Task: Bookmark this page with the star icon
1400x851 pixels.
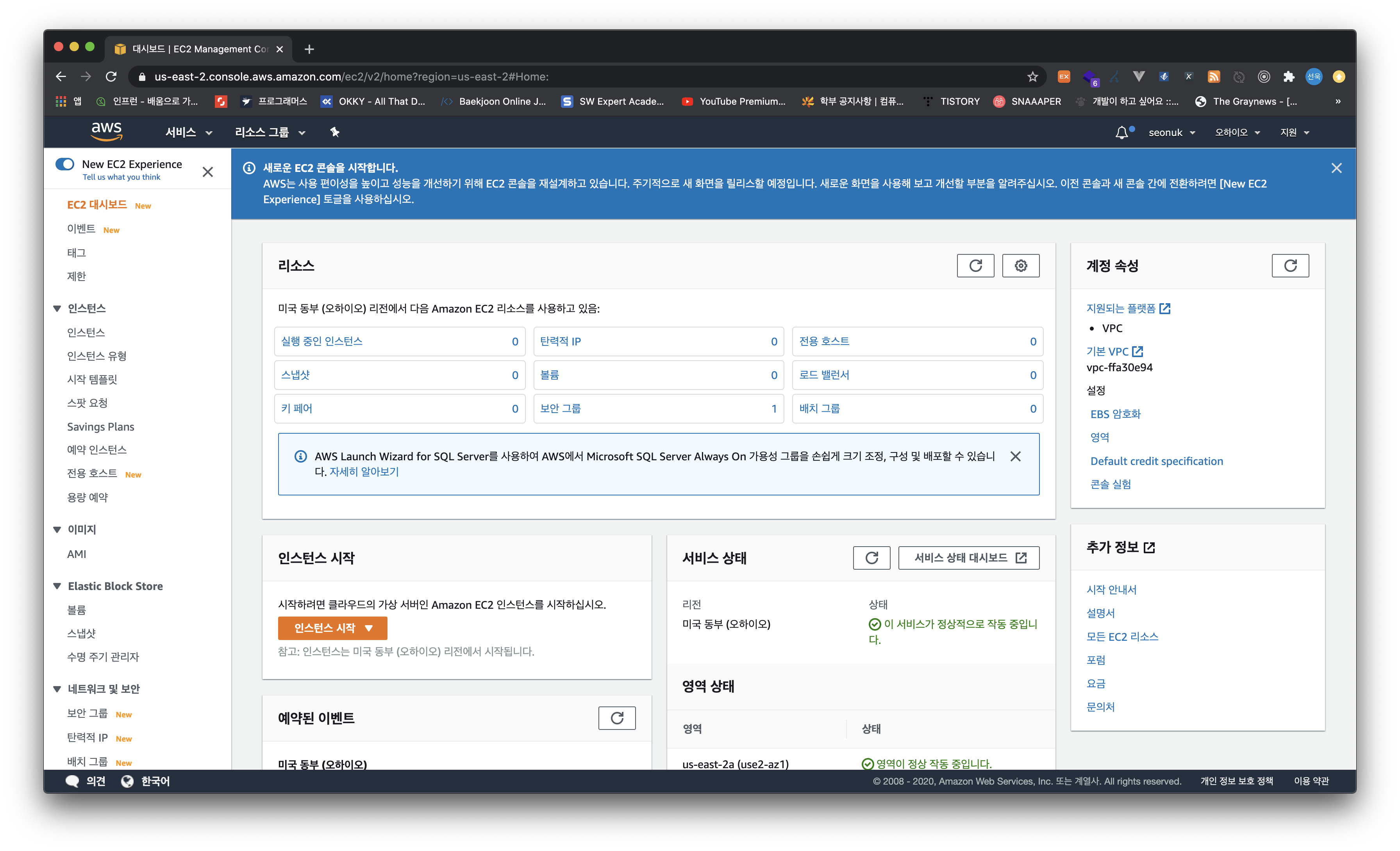Action: pos(1032,77)
